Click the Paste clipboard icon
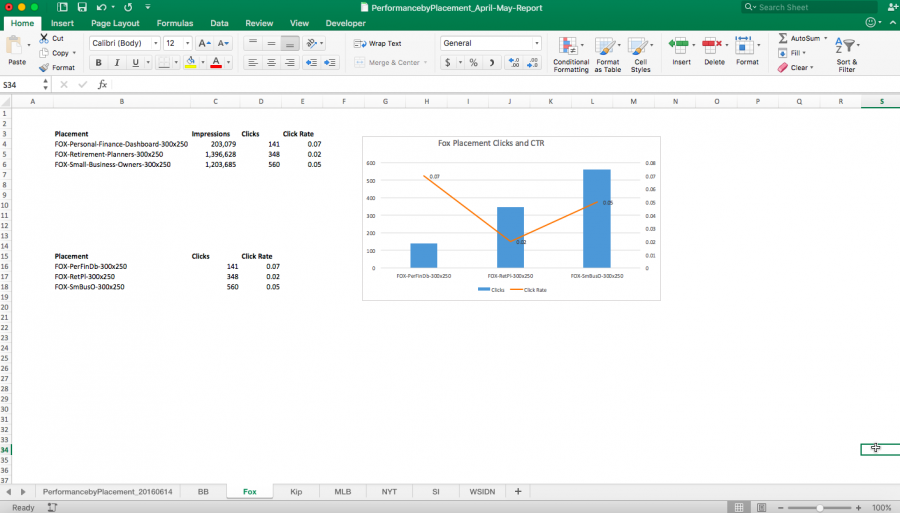Viewport: 900px width, 513px height. pyautogui.click(x=15, y=46)
